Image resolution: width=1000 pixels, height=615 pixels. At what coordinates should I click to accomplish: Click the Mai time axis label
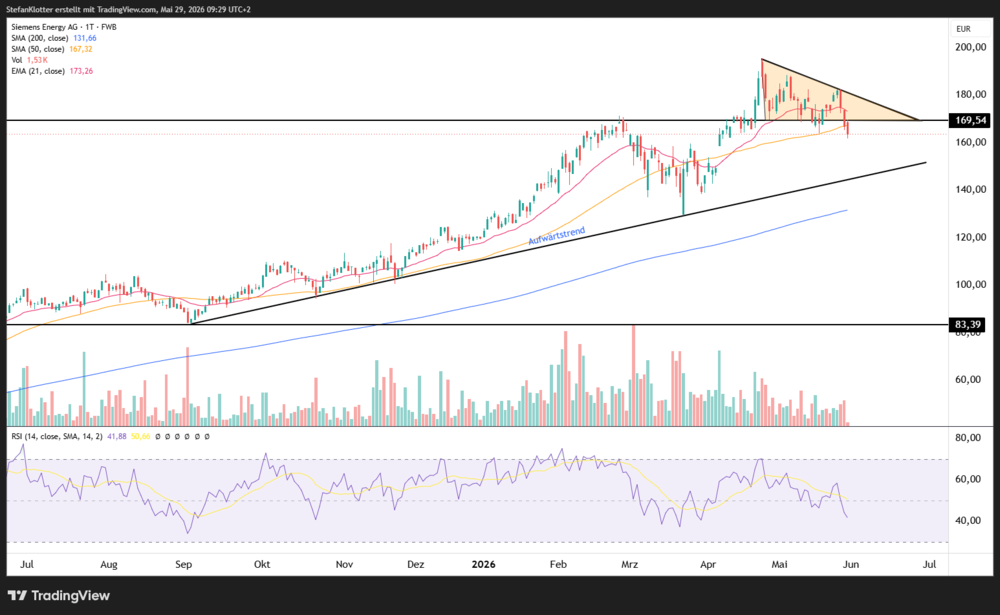coord(779,565)
